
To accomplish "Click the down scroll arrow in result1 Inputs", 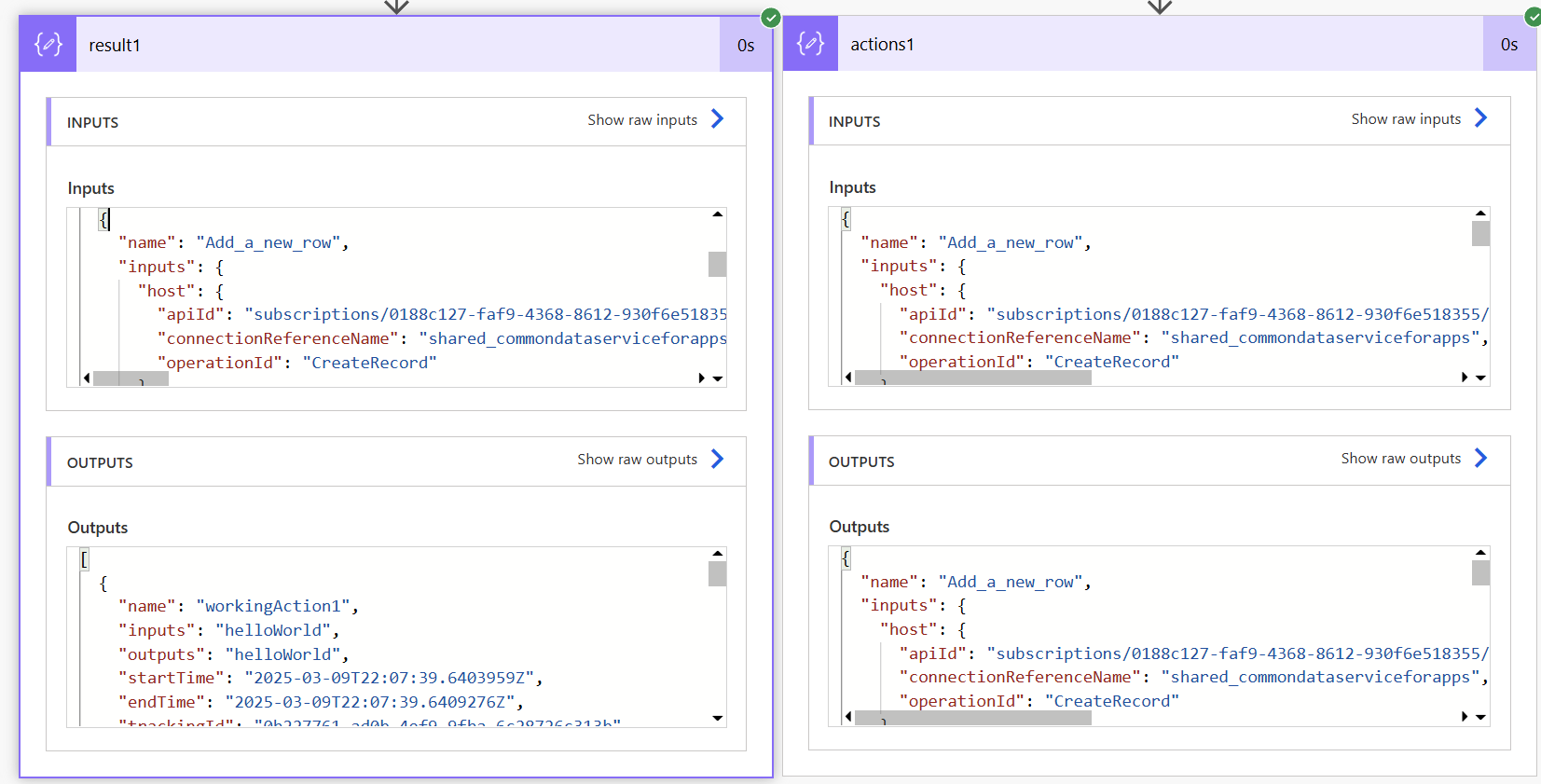I will click(x=717, y=378).
